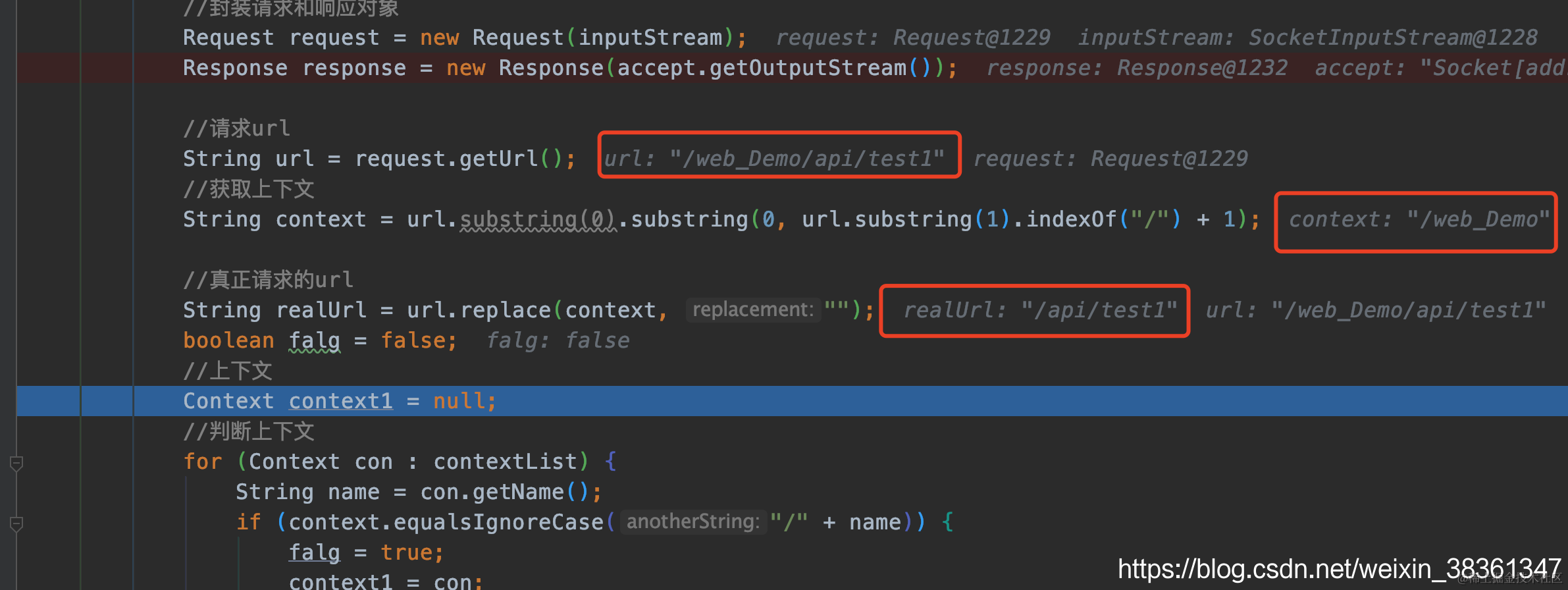
Task: Collapse the for-loop fold marker in the gutter
Action: tap(16, 464)
